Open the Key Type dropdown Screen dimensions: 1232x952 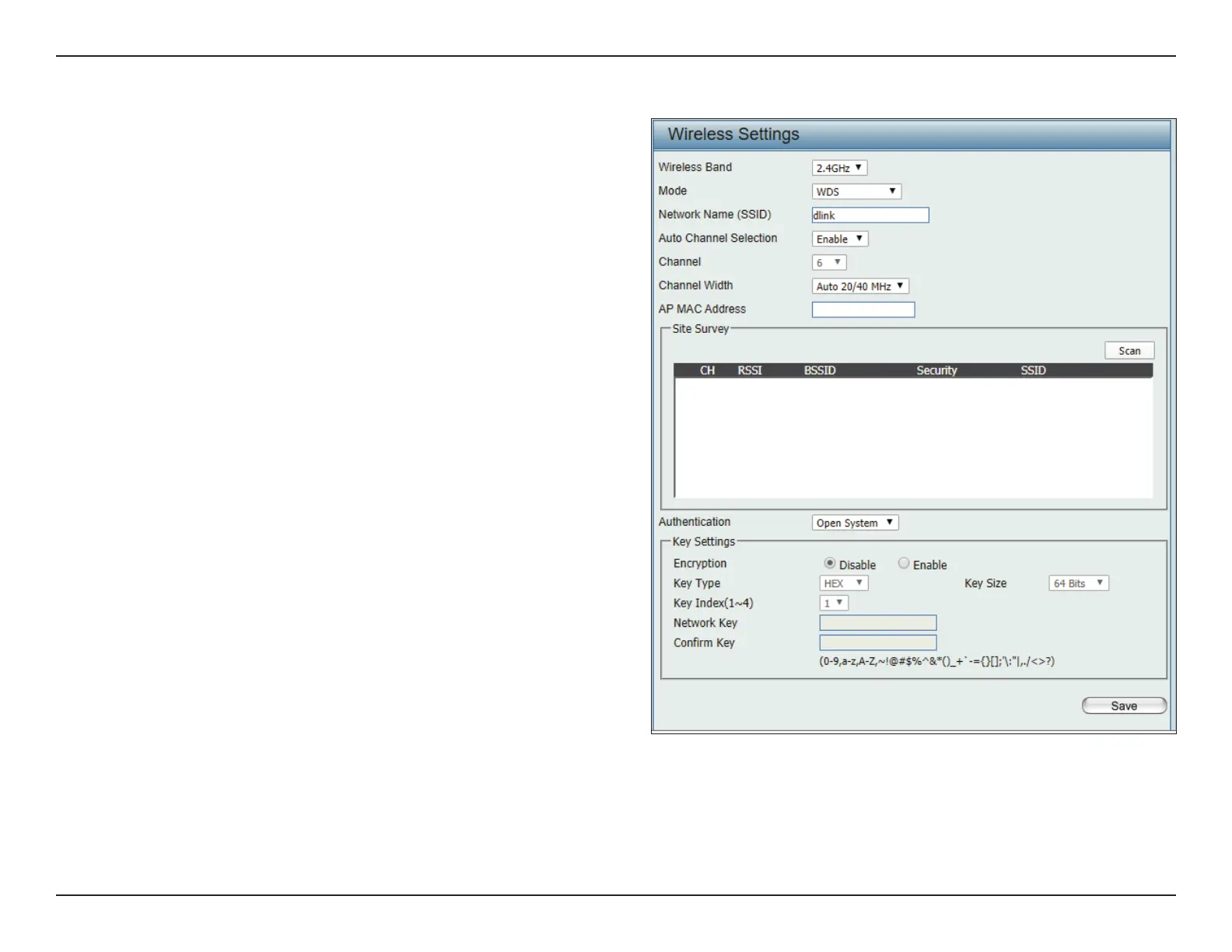[x=844, y=583]
